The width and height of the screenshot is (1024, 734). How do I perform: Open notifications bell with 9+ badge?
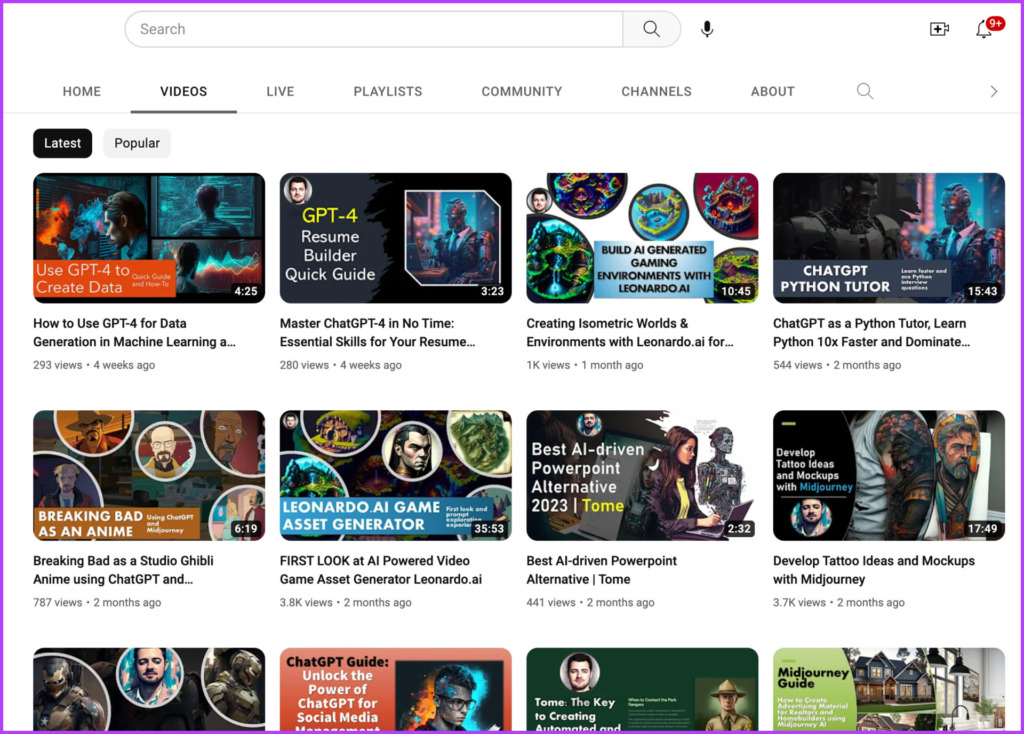pyautogui.click(x=987, y=27)
